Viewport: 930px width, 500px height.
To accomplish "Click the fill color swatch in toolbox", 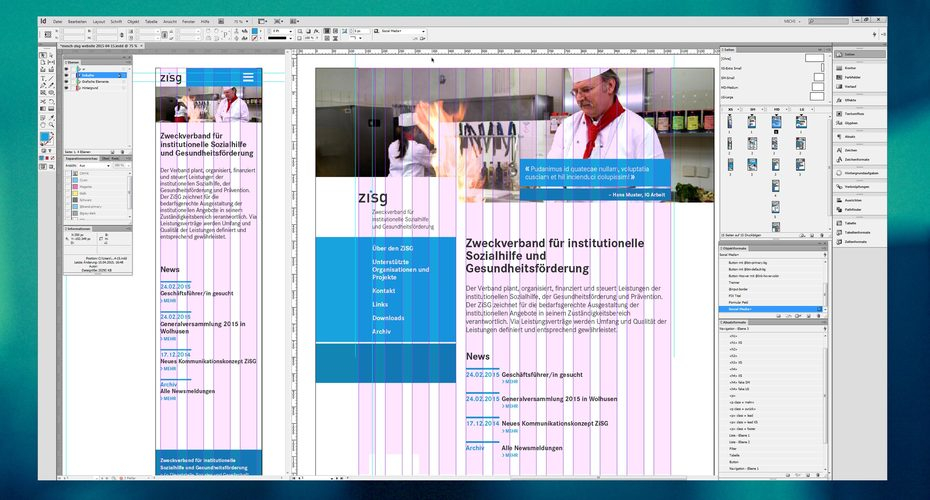I will [44, 137].
